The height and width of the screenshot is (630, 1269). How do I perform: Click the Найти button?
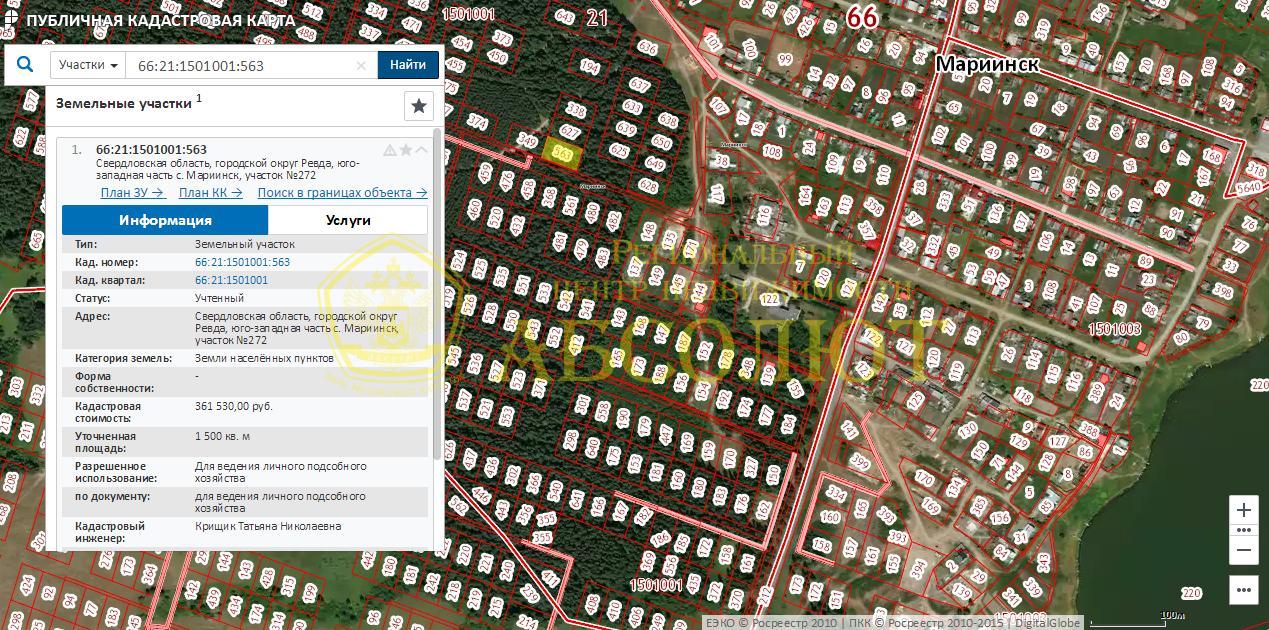(408, 65)
